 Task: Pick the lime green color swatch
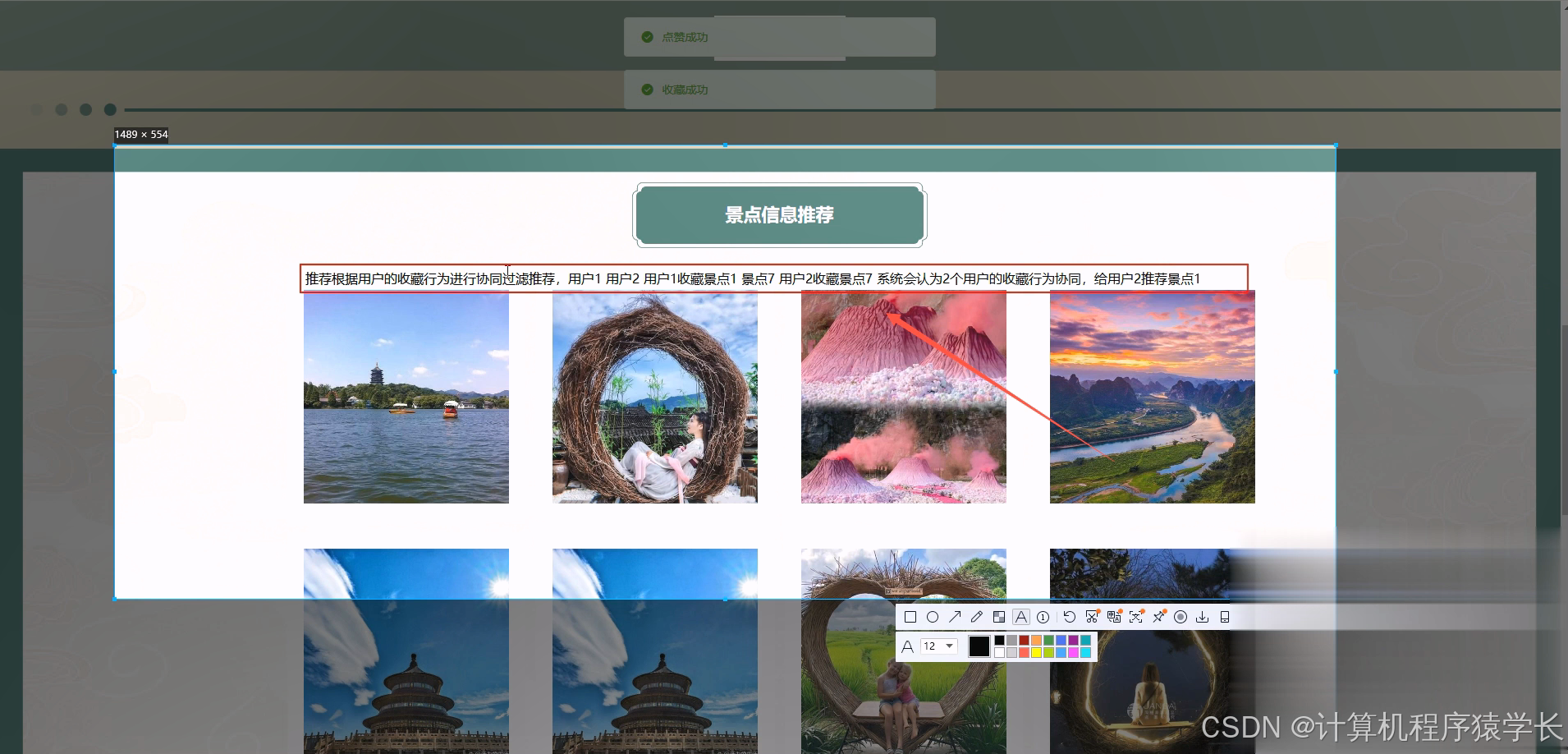point(1048,652)
